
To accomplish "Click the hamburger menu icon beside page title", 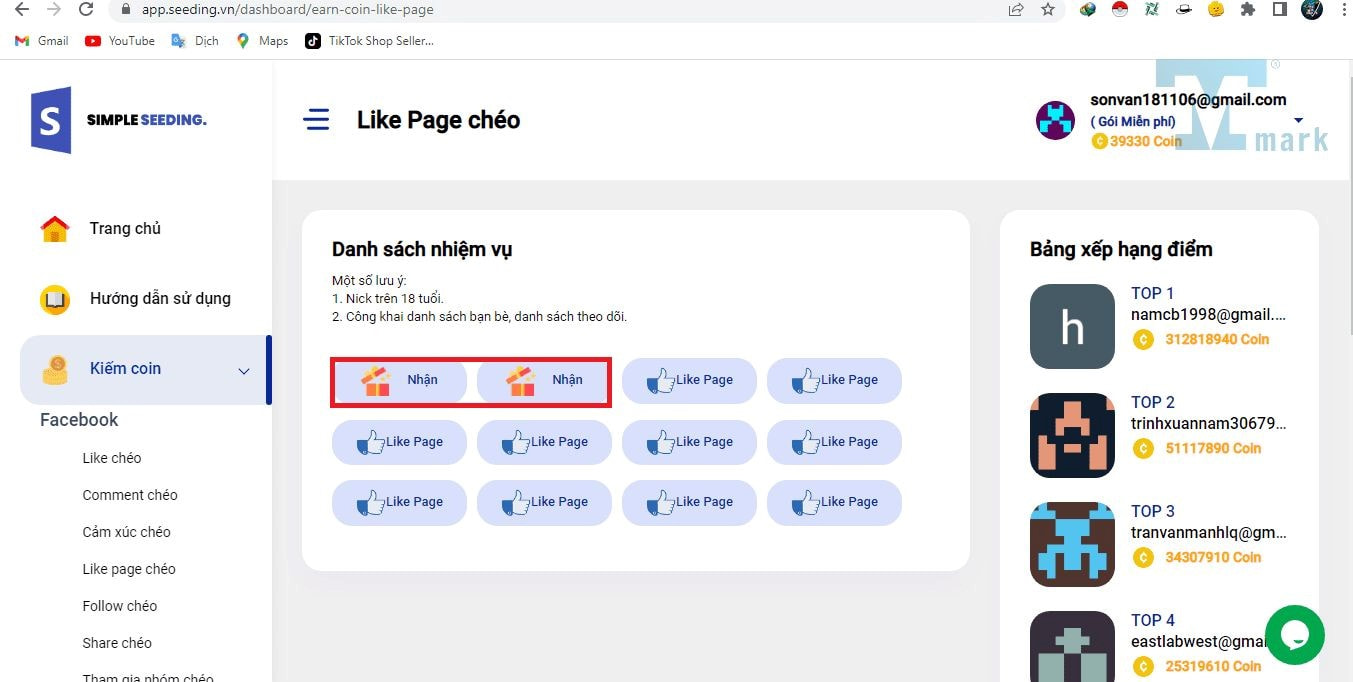I will click(316, 120).
